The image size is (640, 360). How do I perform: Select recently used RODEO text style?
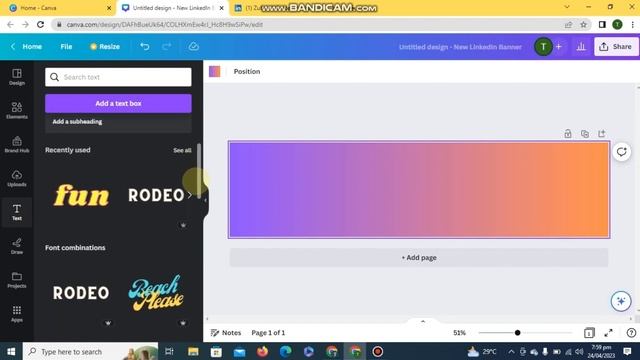tap(156, 195)
